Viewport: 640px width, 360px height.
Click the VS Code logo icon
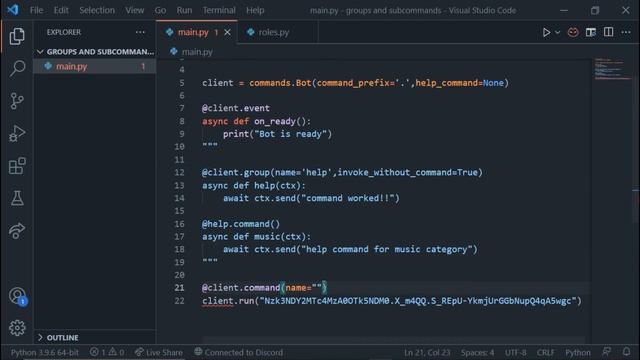tap(13, 10)
